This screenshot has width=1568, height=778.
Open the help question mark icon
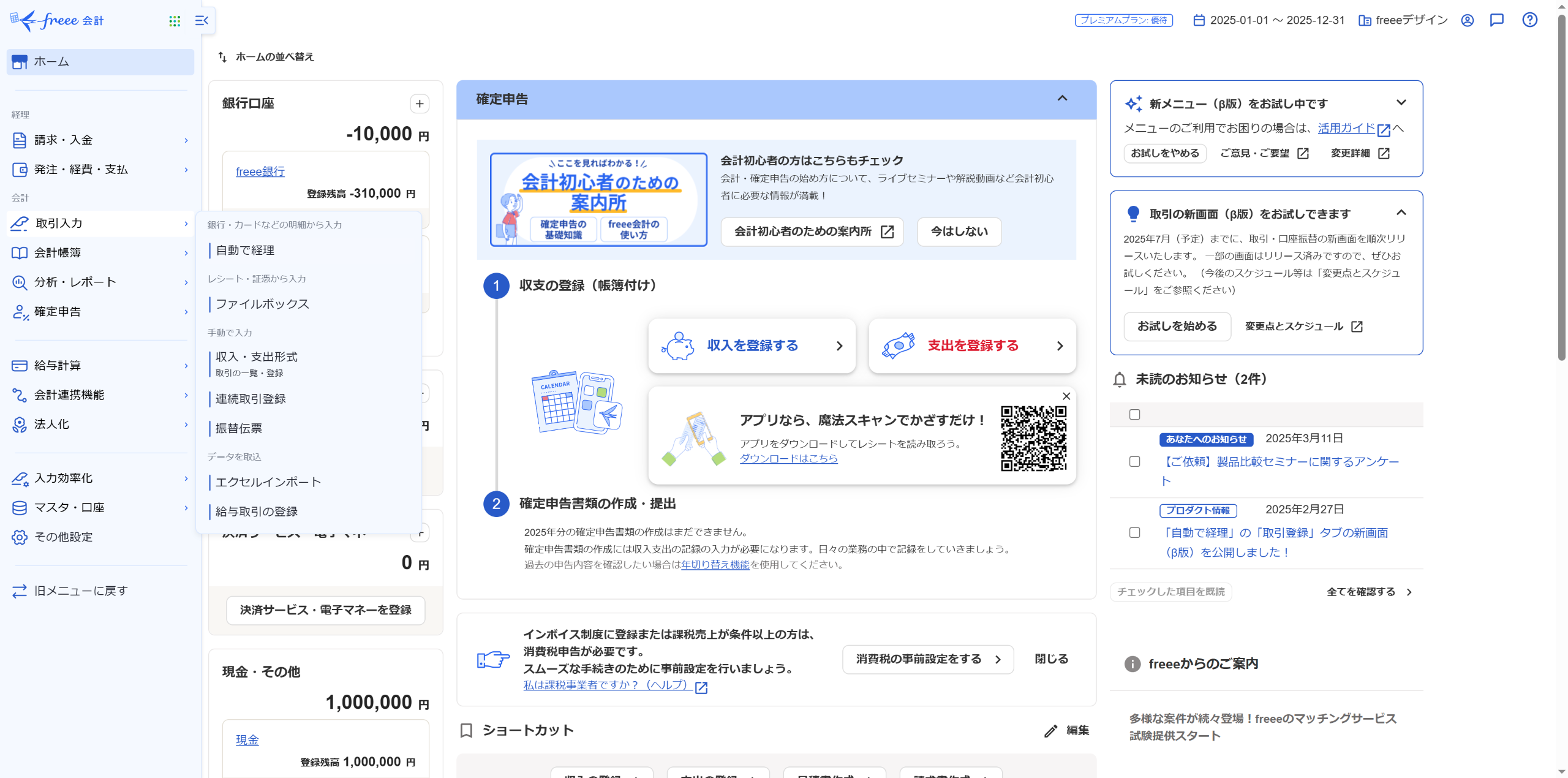tap(1529, 20)
